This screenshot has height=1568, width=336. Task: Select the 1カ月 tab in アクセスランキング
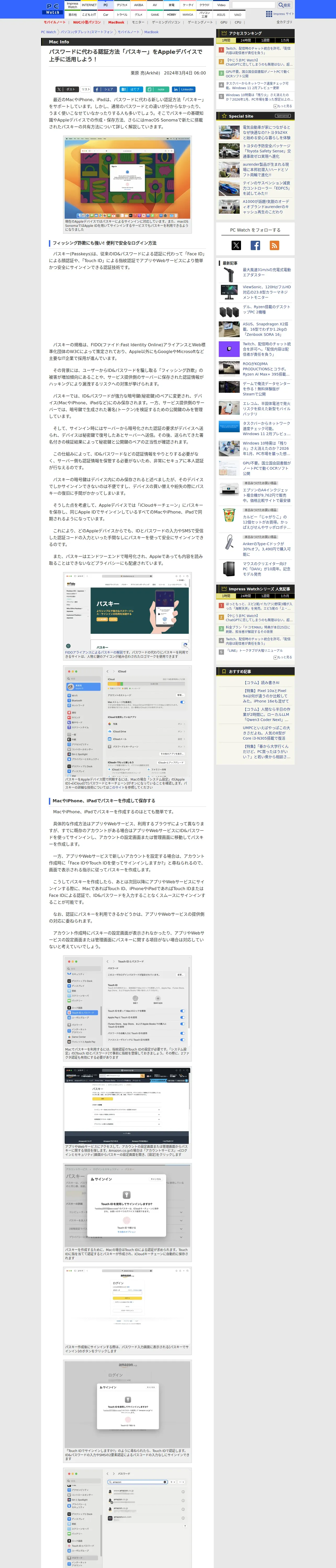285,40
